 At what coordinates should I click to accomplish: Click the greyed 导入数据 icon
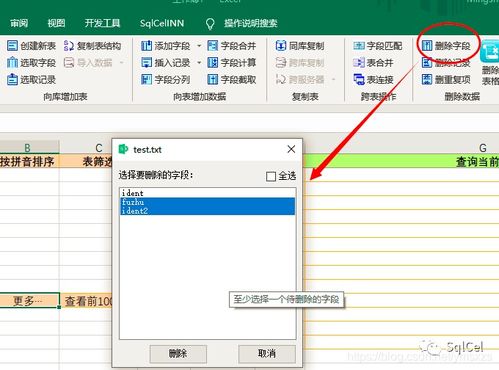(x=69, y=63)
